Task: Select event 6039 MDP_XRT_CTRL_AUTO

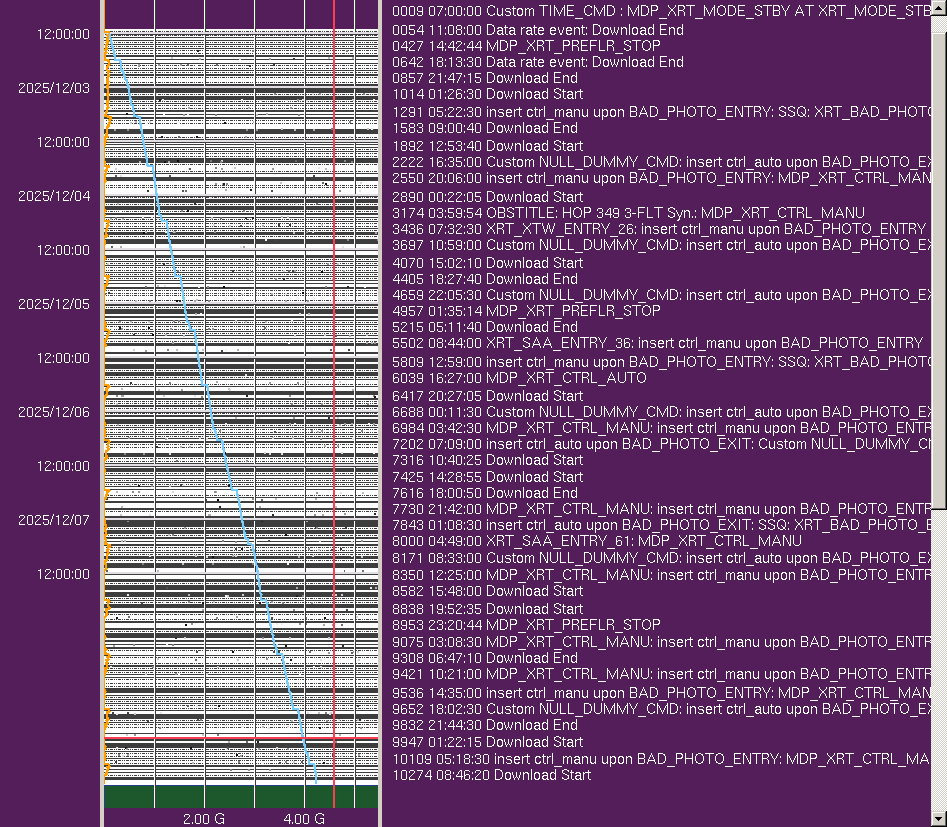Action: [x=519, y=378]
